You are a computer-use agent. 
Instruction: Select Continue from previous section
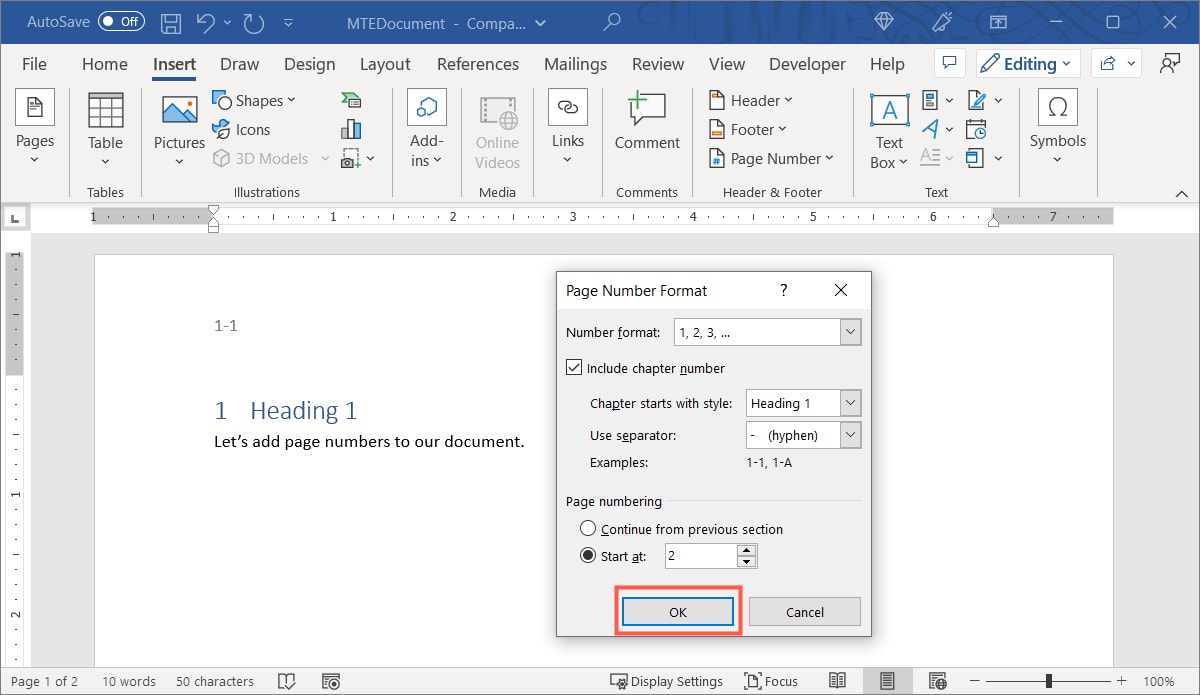588,528
